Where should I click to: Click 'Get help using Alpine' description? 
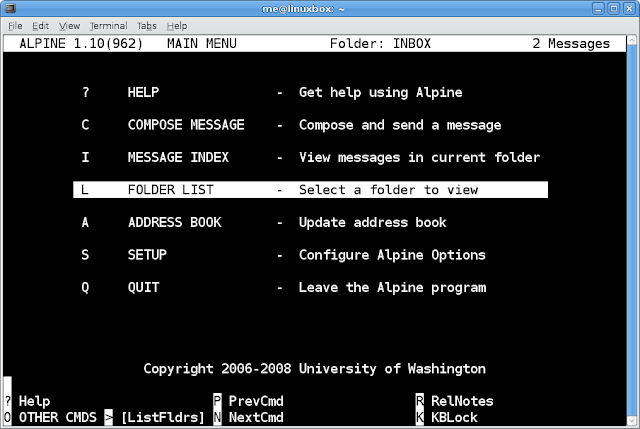380,93
